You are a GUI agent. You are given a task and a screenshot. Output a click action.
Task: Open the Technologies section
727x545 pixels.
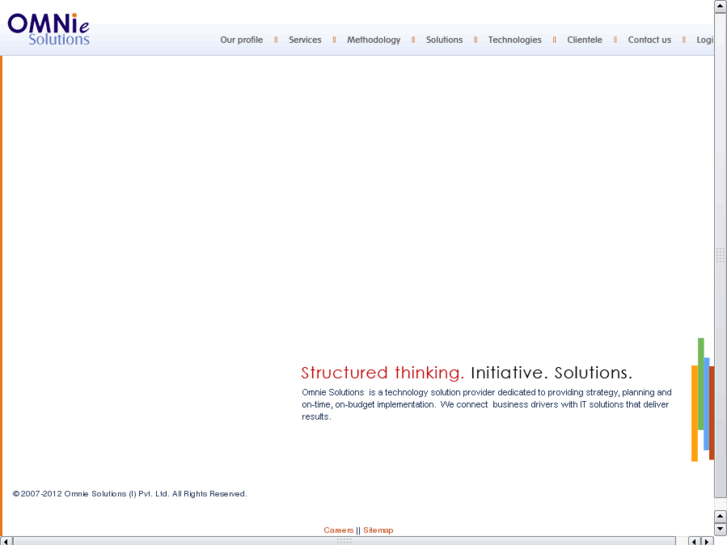[514, 40]
